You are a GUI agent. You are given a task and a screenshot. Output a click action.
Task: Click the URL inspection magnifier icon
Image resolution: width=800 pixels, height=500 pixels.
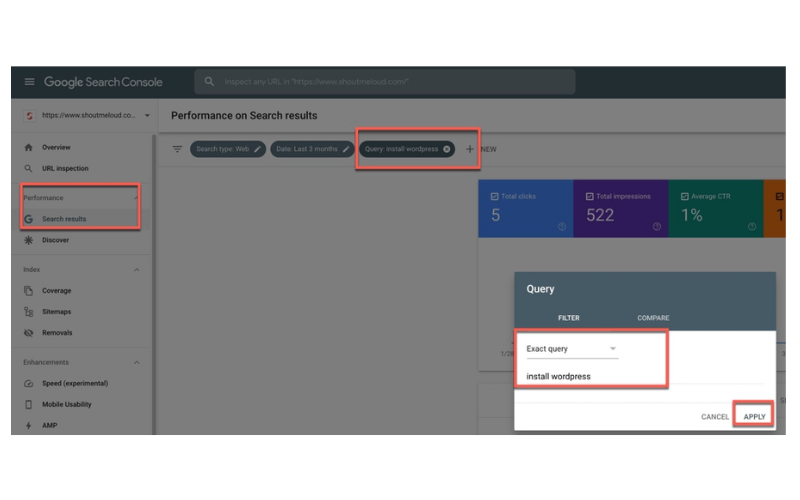click(x=29, y=168)
